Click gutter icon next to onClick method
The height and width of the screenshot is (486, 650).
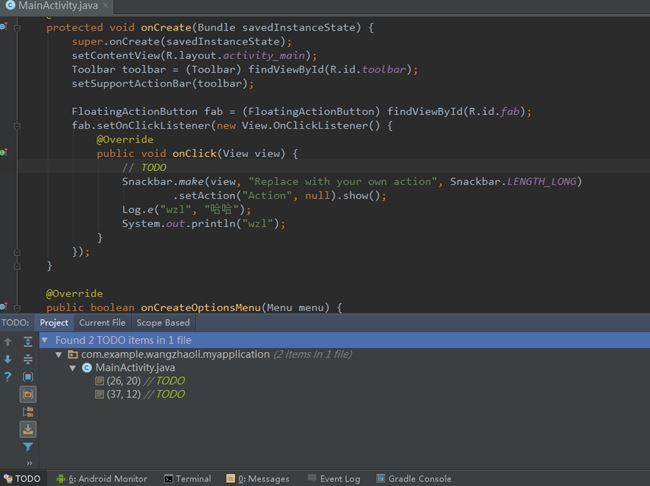(x=4, y=153)
